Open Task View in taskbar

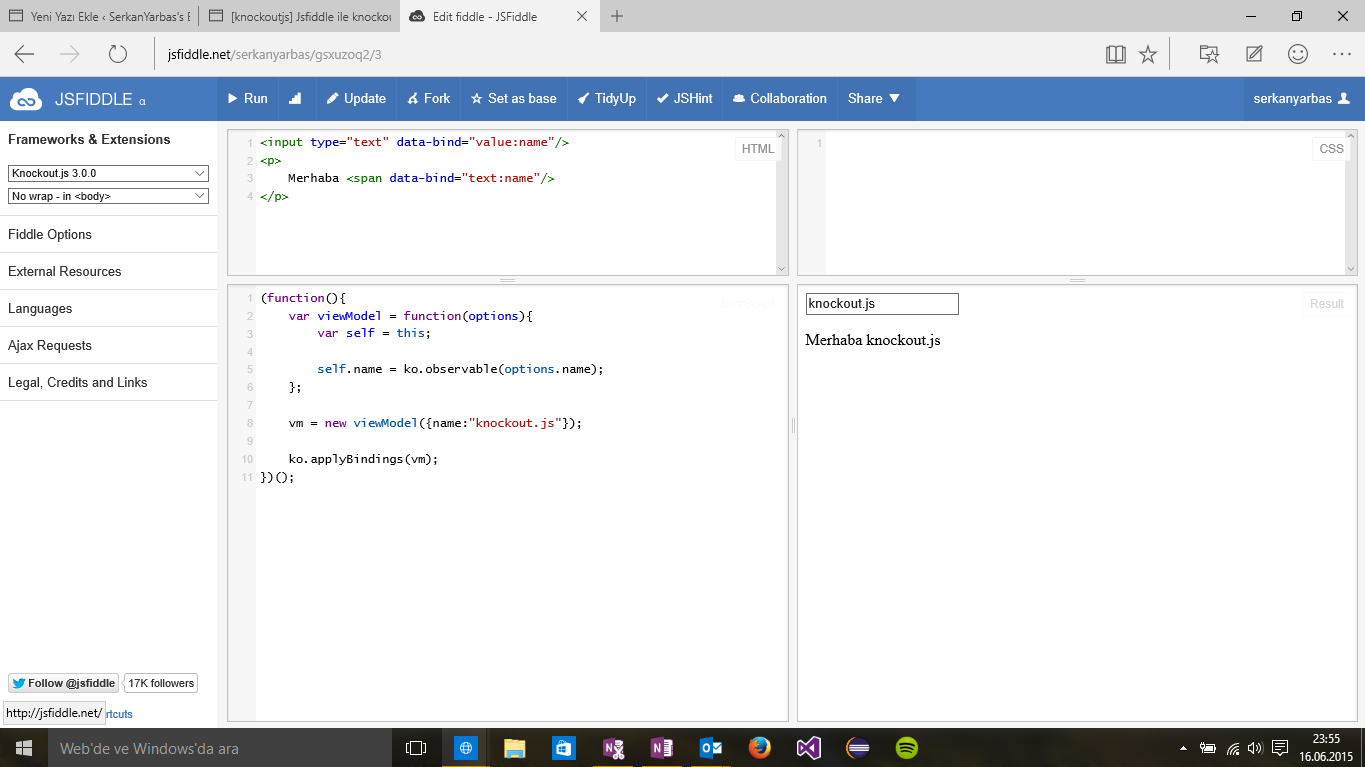coord(416,747)
